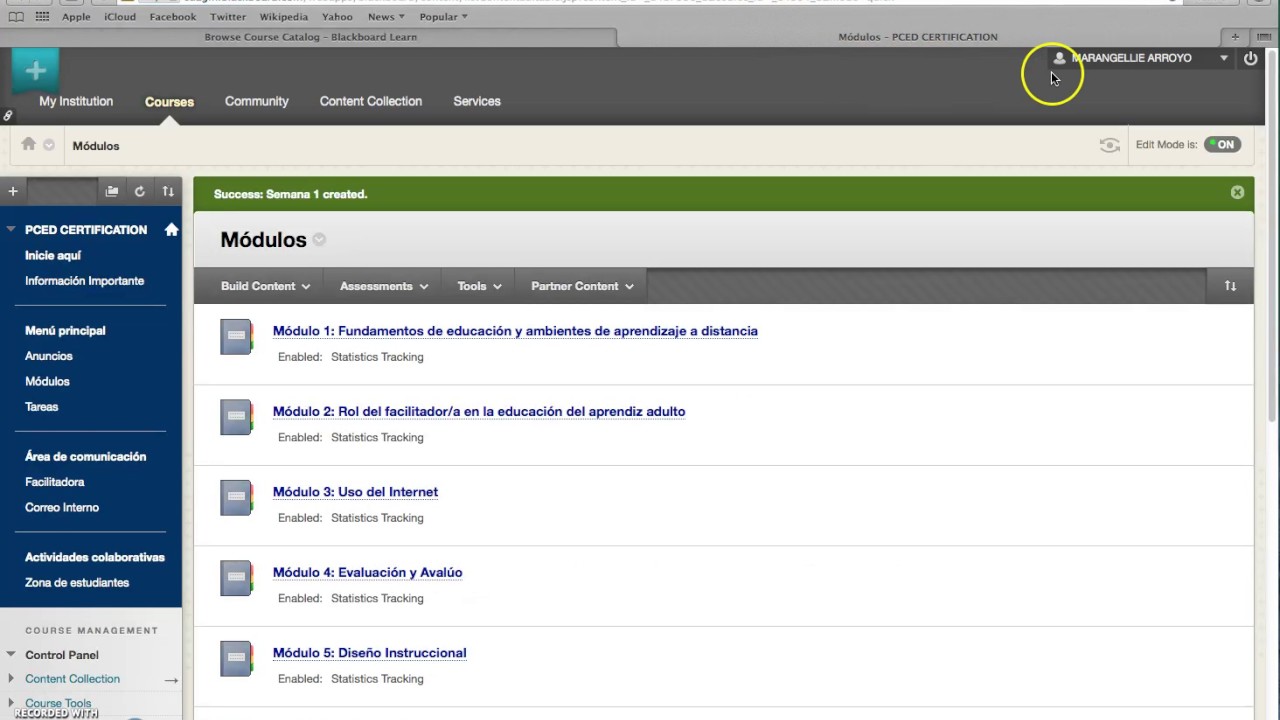Open the Módulos title options chevron
Screen dimensions: 1280x720
click(319, 239)
